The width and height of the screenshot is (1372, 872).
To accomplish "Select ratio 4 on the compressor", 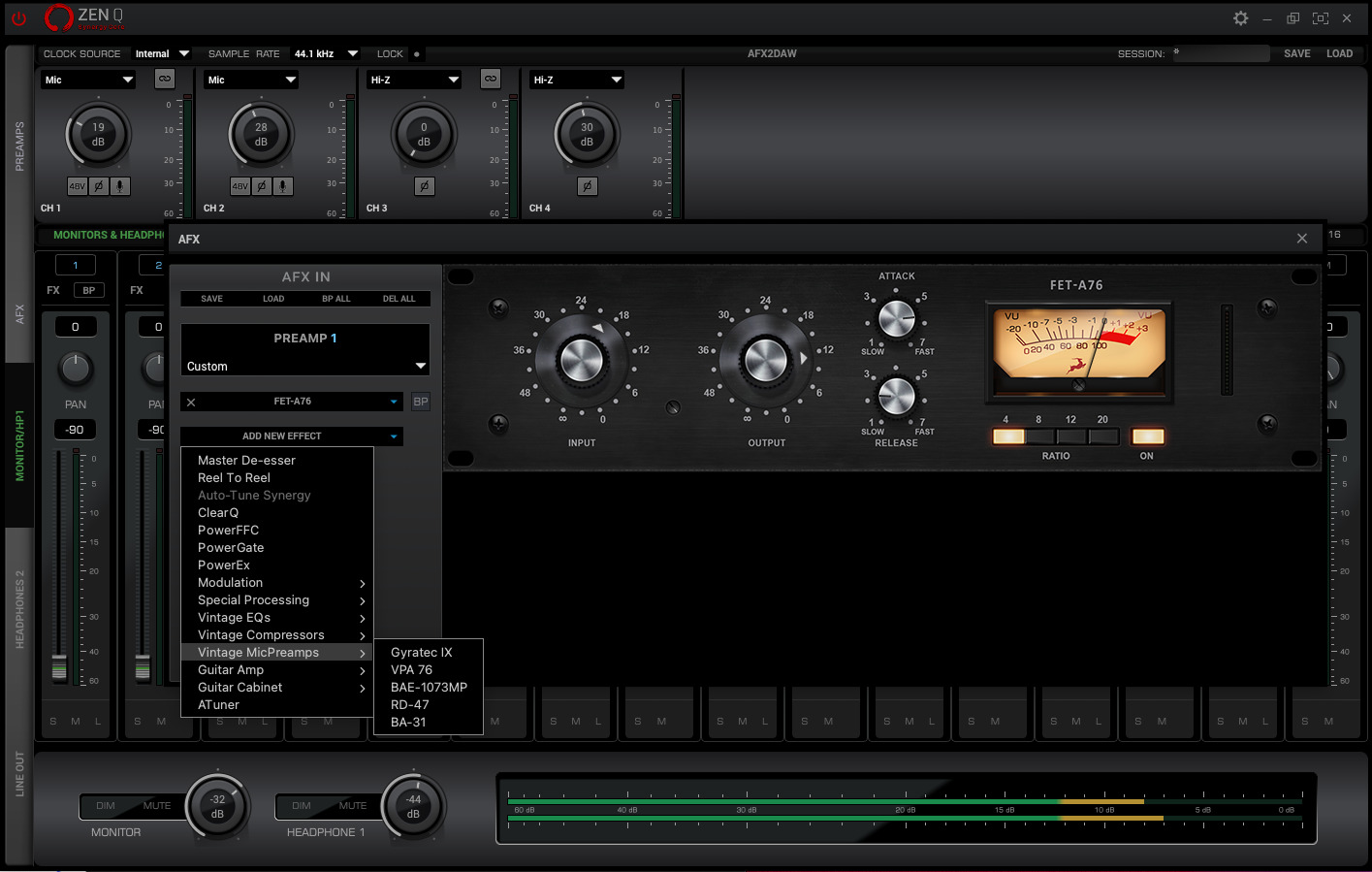I will [x=1008, y=436].
